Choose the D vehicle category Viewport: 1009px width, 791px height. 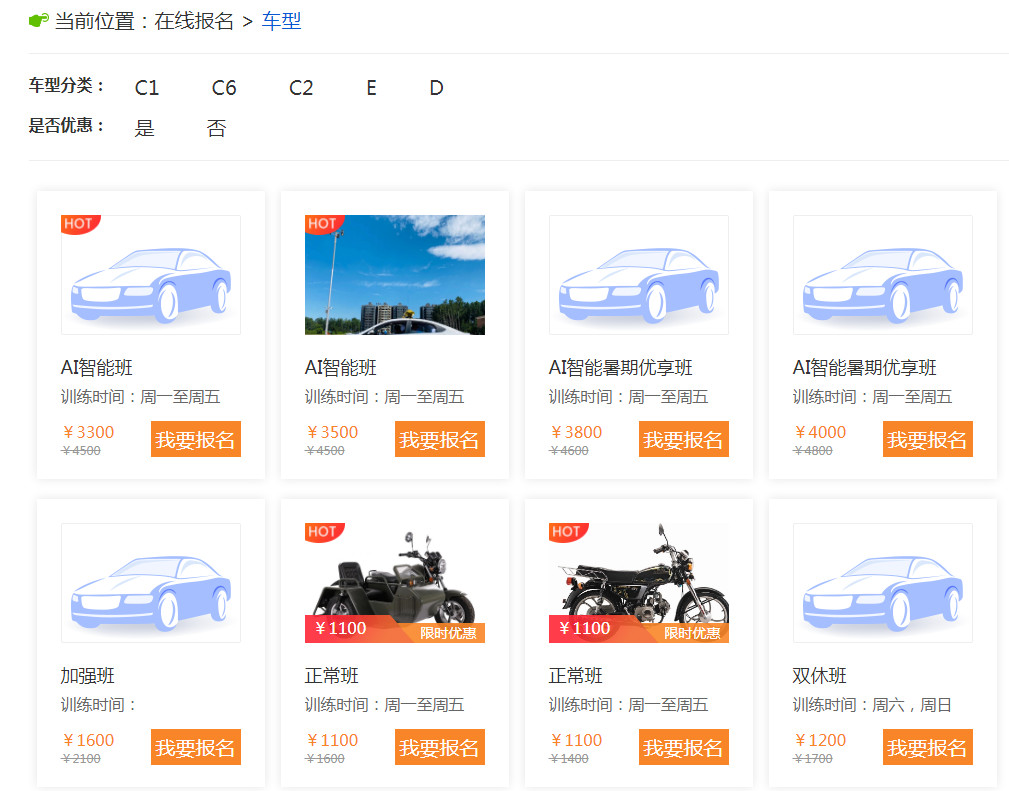pyautogui.click(x=436, y=88)
